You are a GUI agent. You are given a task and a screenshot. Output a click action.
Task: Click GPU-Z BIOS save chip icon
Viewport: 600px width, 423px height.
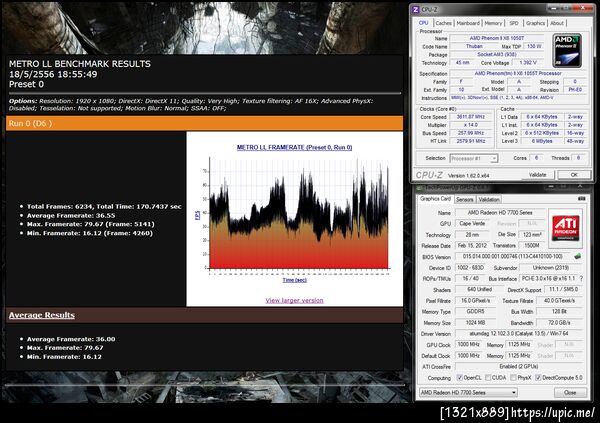click(577, 256)
